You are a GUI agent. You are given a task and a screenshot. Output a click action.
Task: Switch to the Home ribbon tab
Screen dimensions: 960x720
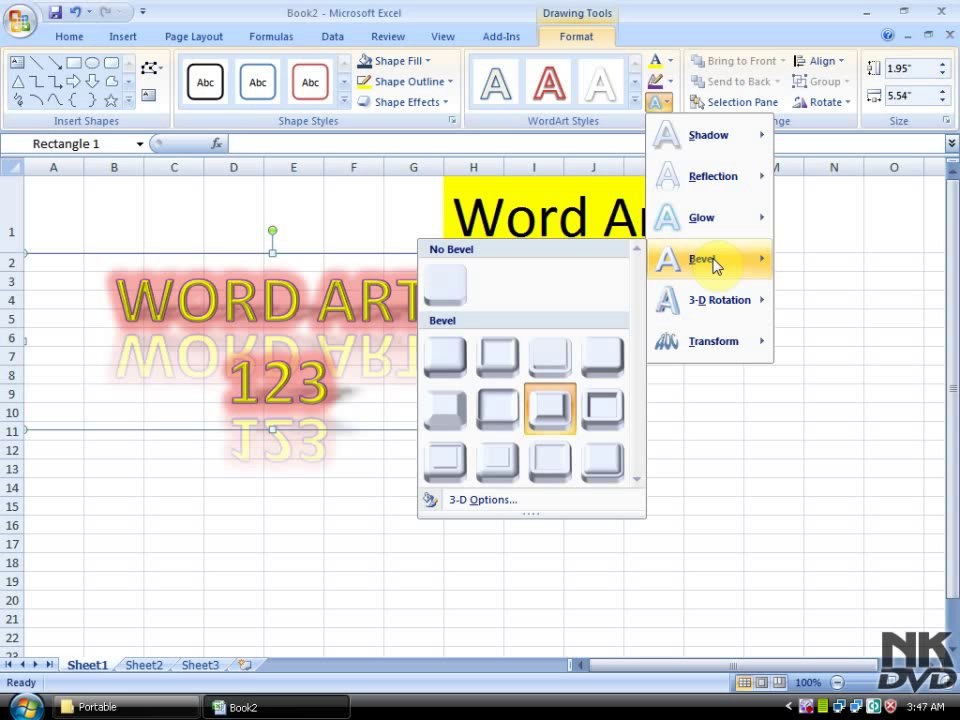coord(69,37)
